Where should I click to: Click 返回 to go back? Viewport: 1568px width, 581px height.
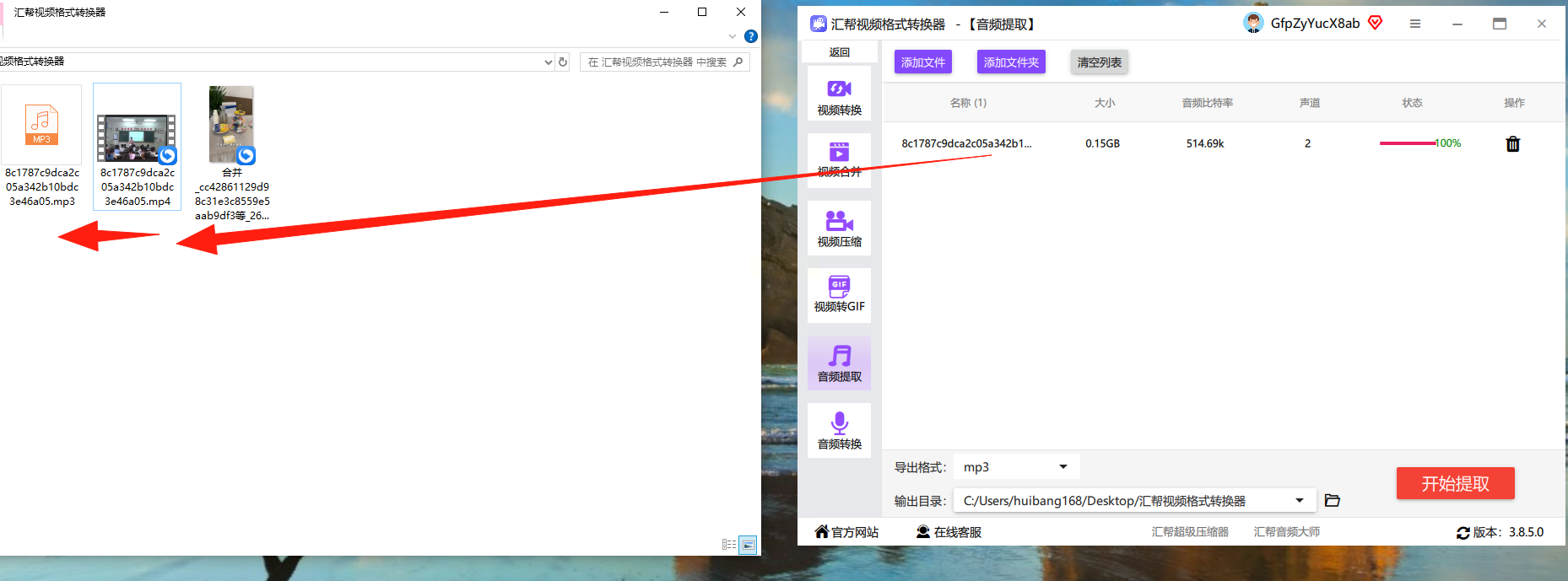click(840, 52)
